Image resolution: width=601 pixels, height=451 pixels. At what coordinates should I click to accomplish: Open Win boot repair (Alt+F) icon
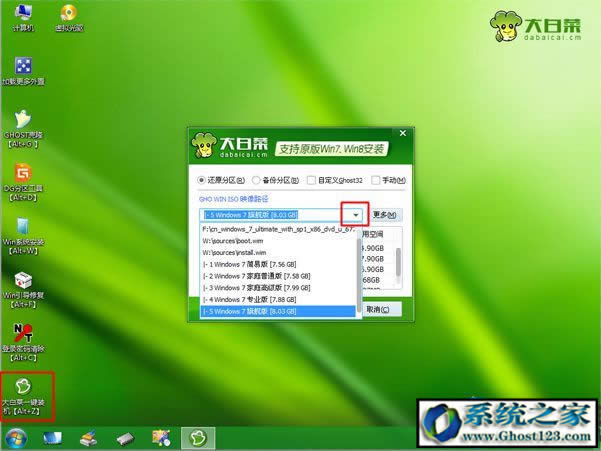click(x=23, y=289)
